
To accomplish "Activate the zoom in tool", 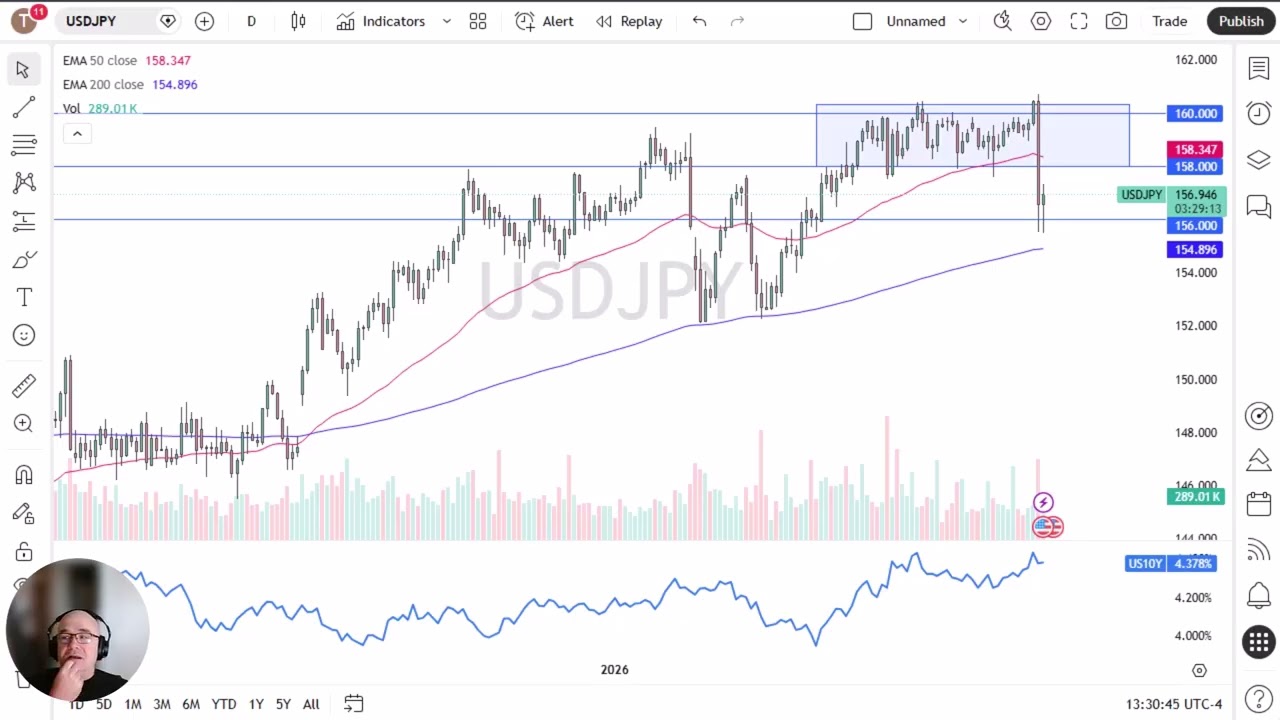I will 23,423.
